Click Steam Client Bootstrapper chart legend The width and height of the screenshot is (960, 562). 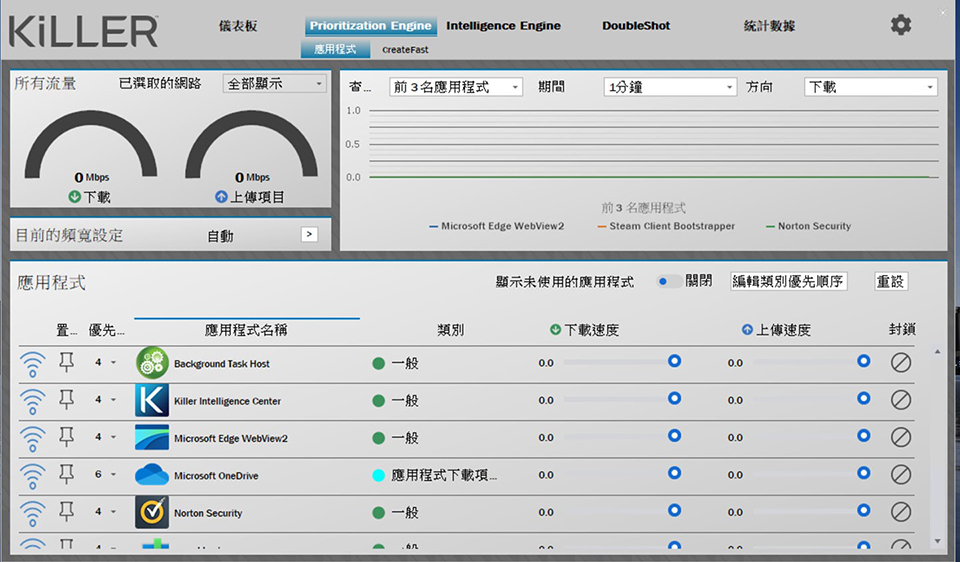666,226
